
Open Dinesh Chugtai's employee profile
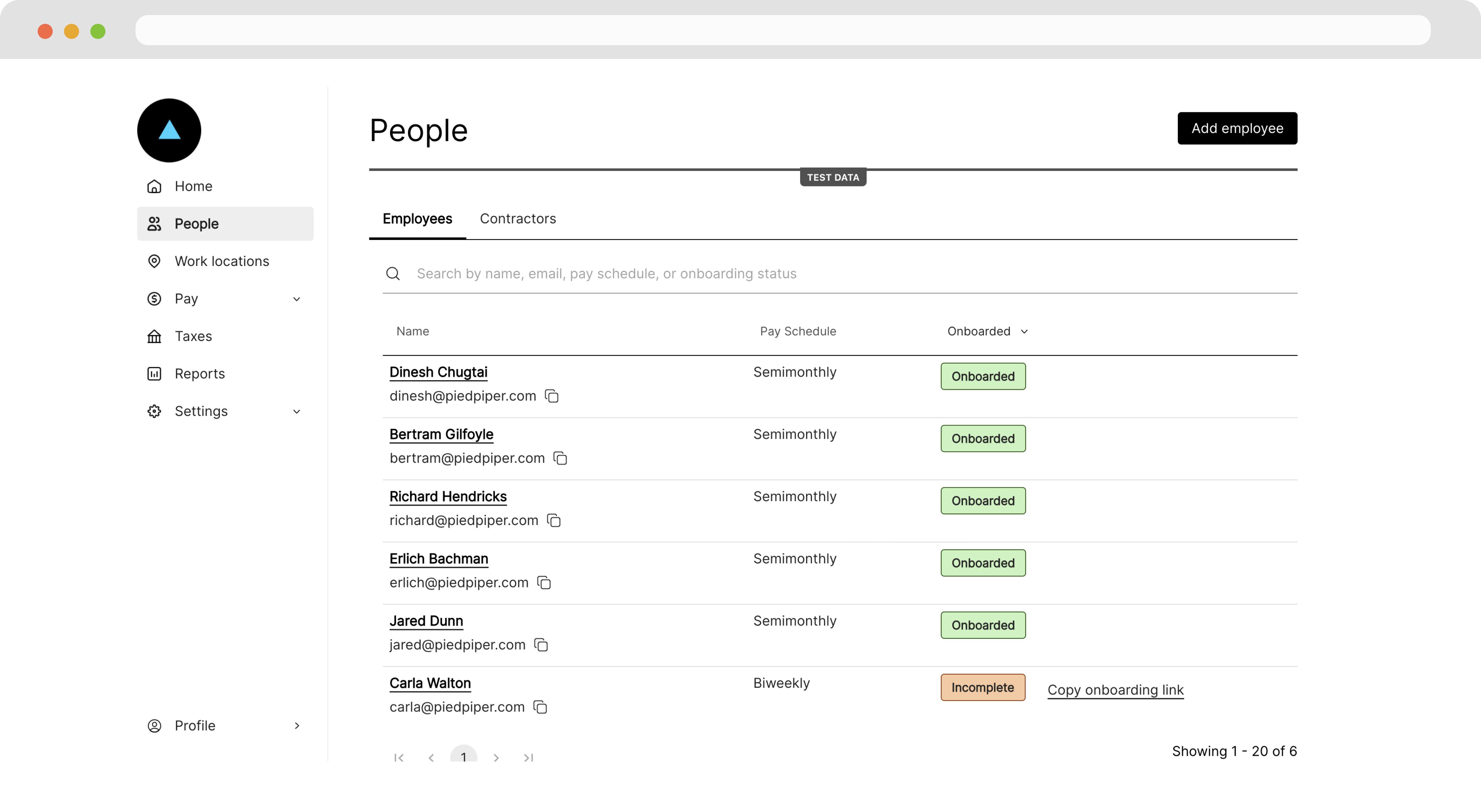coord(438,372)
